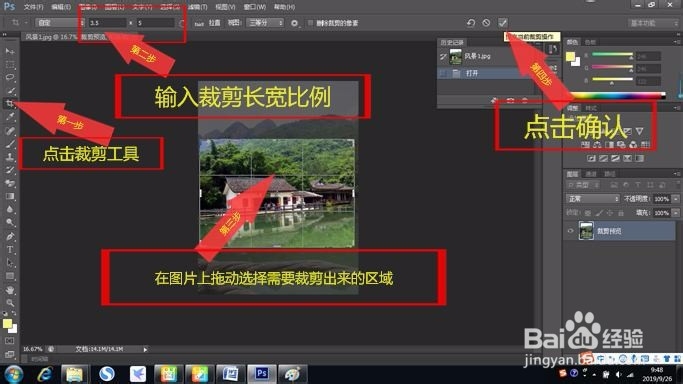683x384 pixels.
Task: Open the layer filter type dropdown
Action: point(584,185)
